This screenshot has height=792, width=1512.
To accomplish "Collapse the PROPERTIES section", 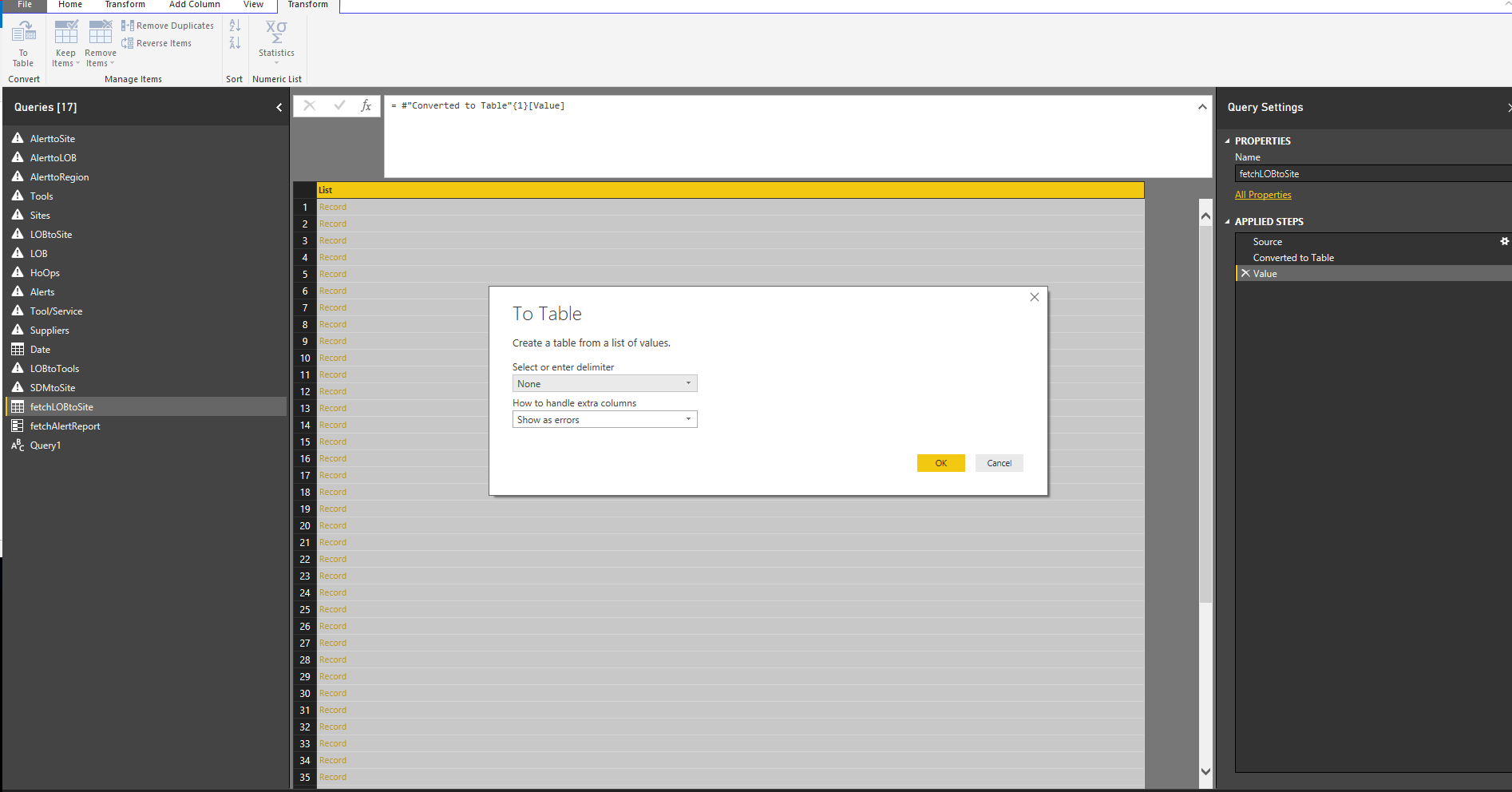I will 1228,141.
